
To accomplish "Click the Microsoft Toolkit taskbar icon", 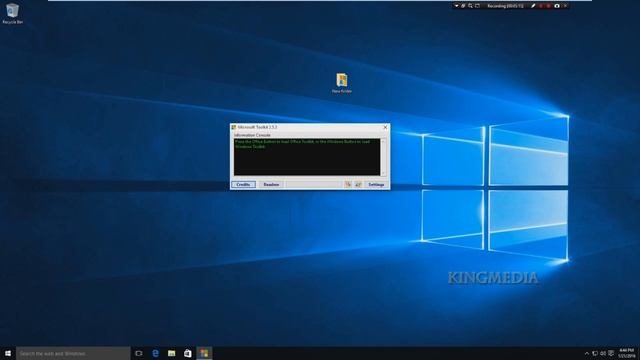I will [x=204, y=353].
